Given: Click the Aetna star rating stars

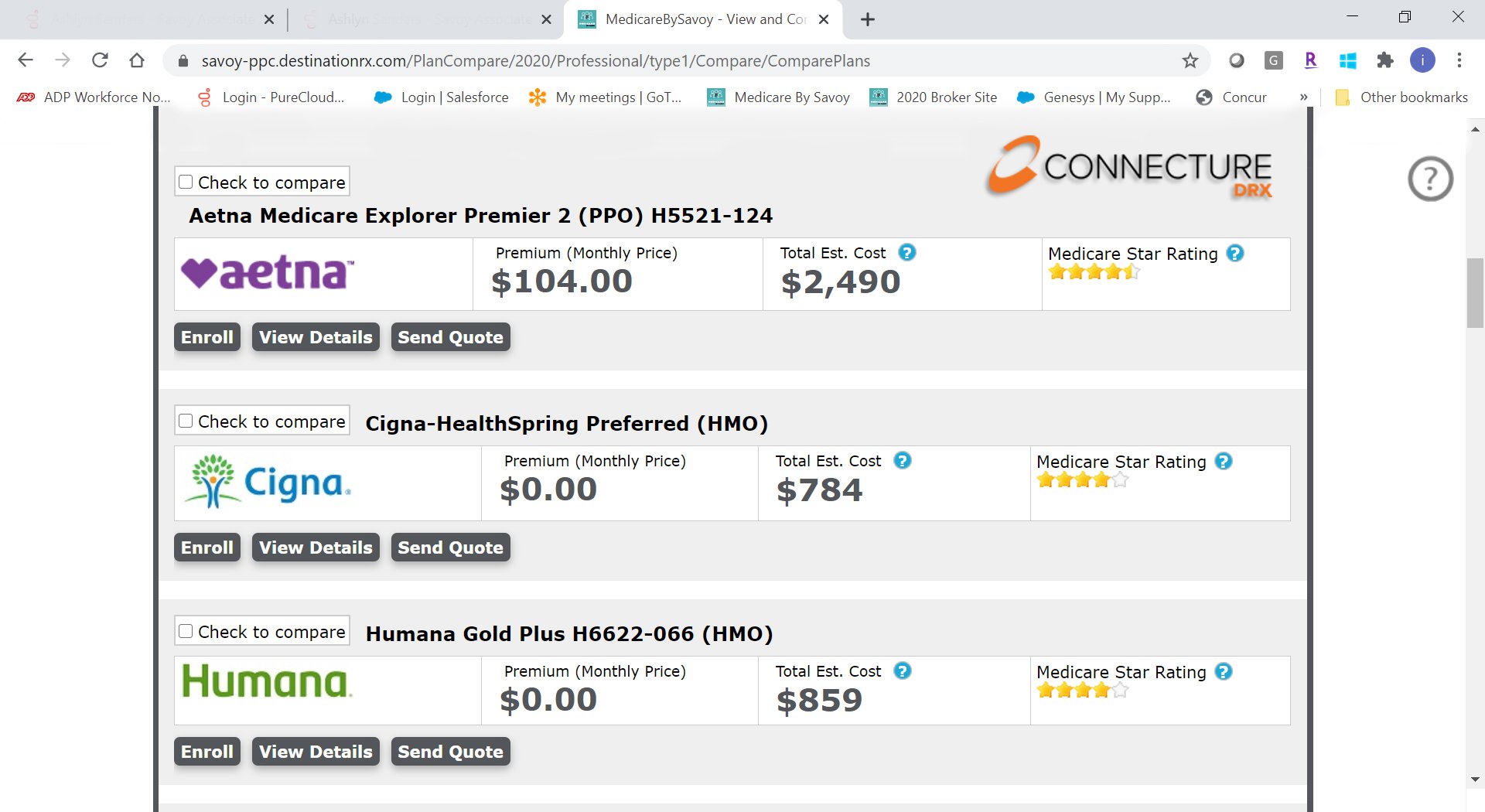Looking at the screenshot, I should (x=1094, y=271).
